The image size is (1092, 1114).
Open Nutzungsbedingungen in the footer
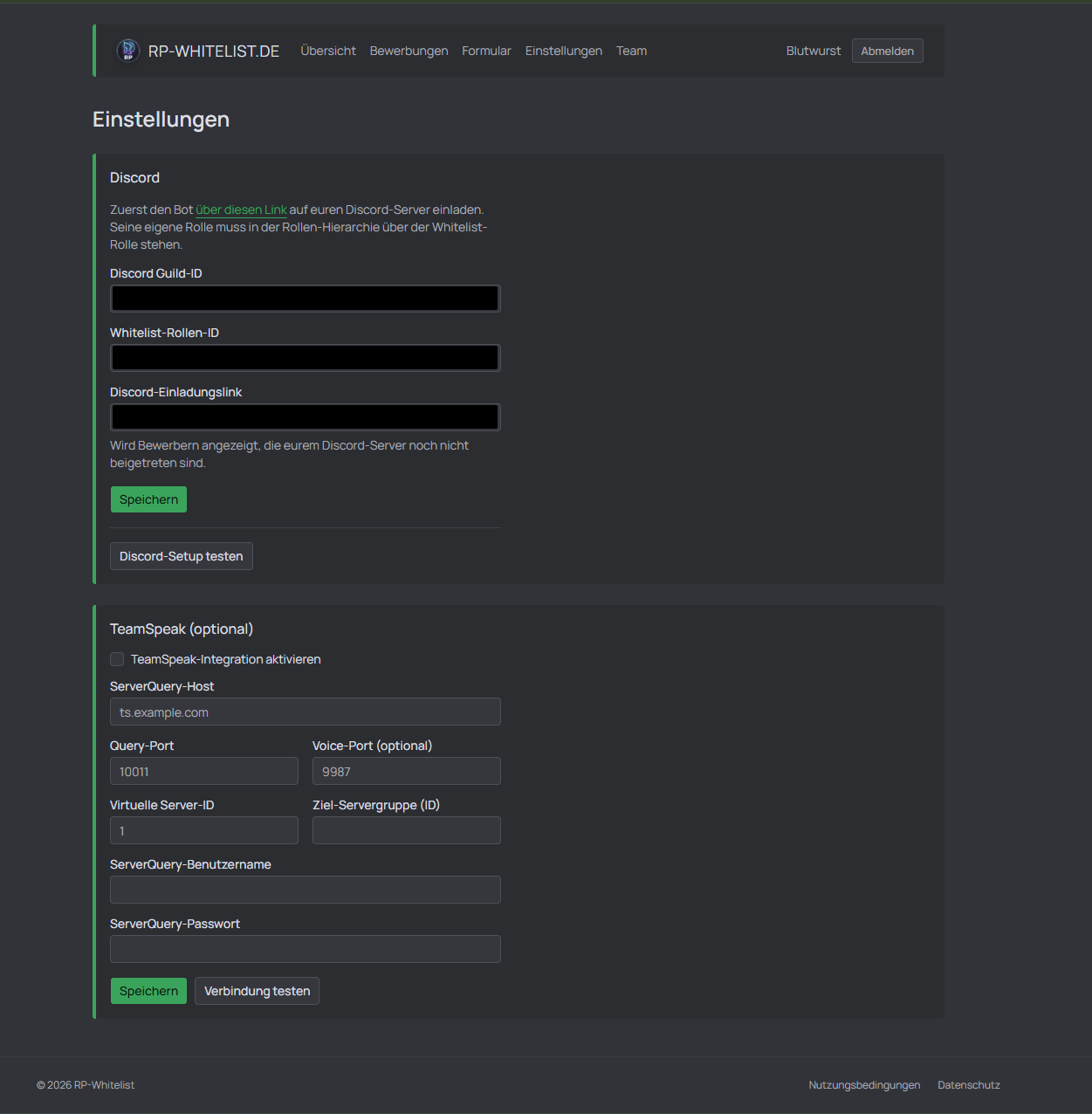tap(864, 1085)
